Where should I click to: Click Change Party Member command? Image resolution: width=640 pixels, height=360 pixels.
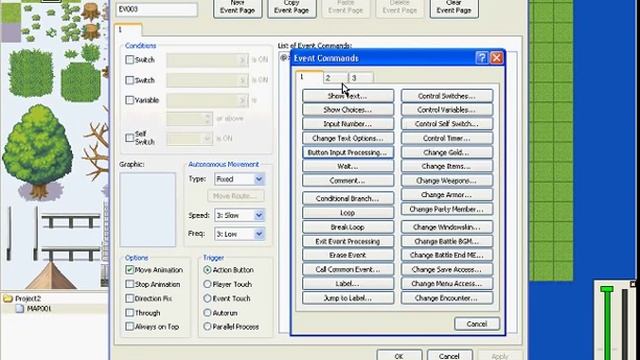pyautogui.click(x=447, y=209)
